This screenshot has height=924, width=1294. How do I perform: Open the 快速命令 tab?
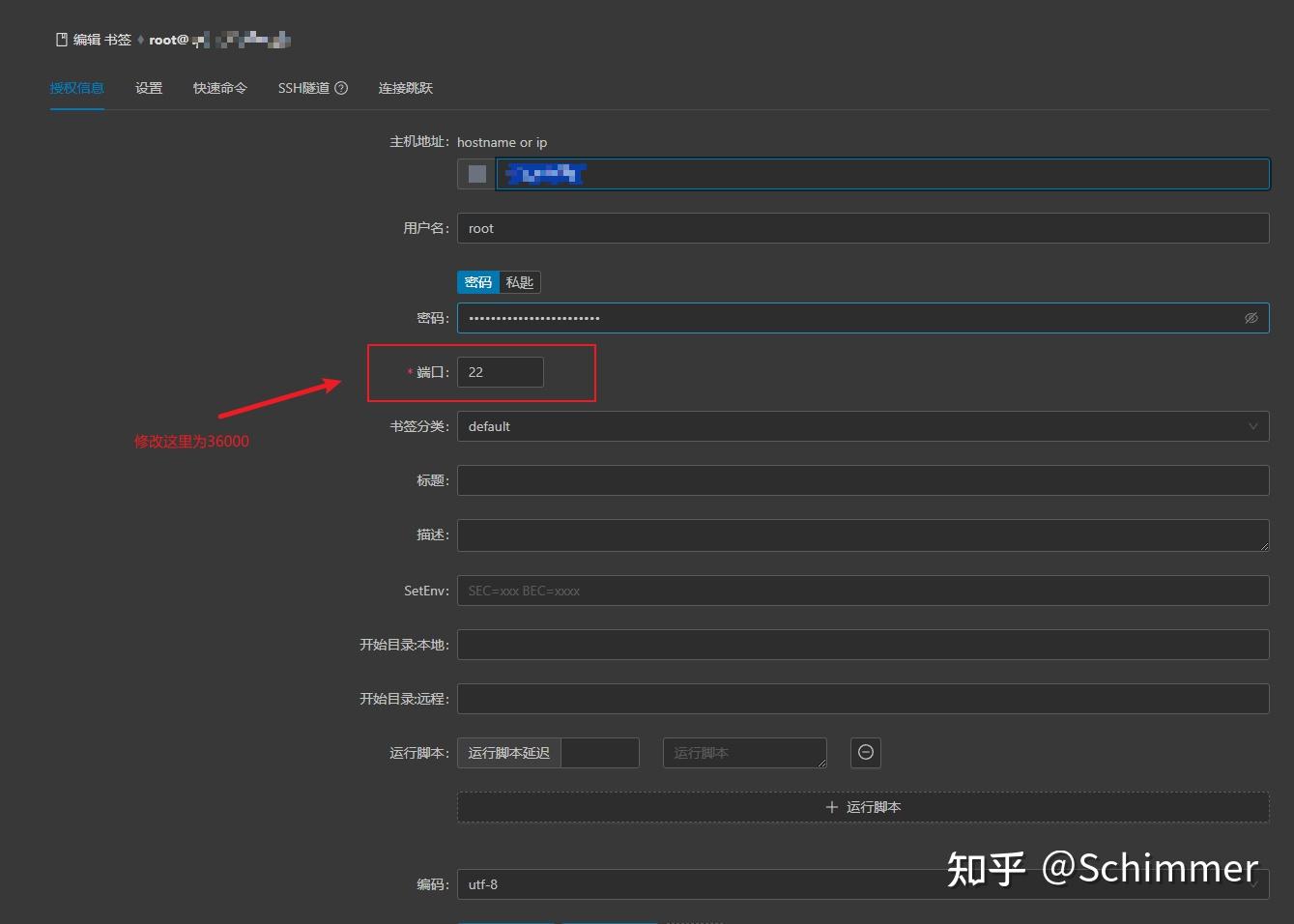[x=219, y=87]
